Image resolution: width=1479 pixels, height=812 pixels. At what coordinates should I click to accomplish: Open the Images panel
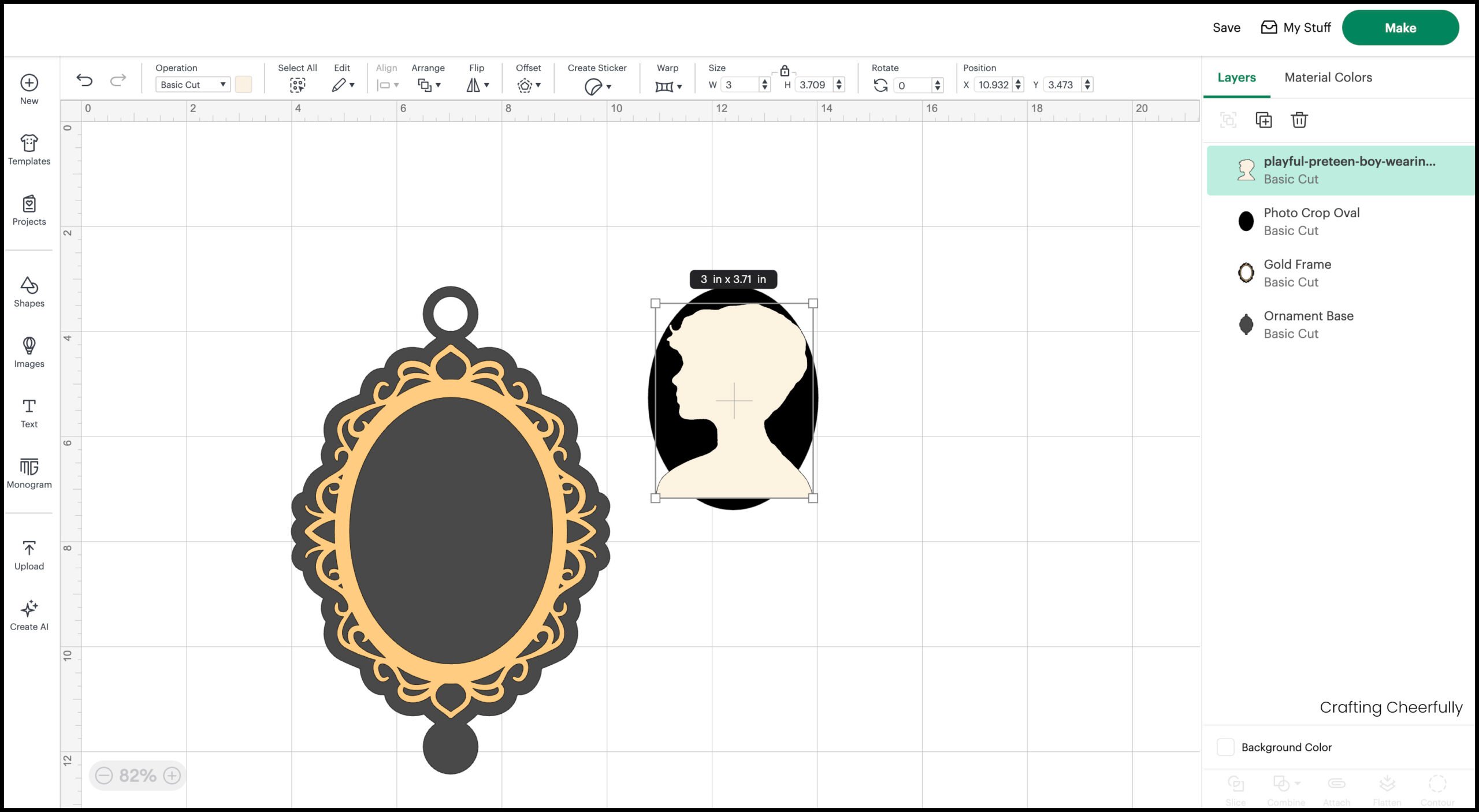pyautogui.click(x=28, y=353)
